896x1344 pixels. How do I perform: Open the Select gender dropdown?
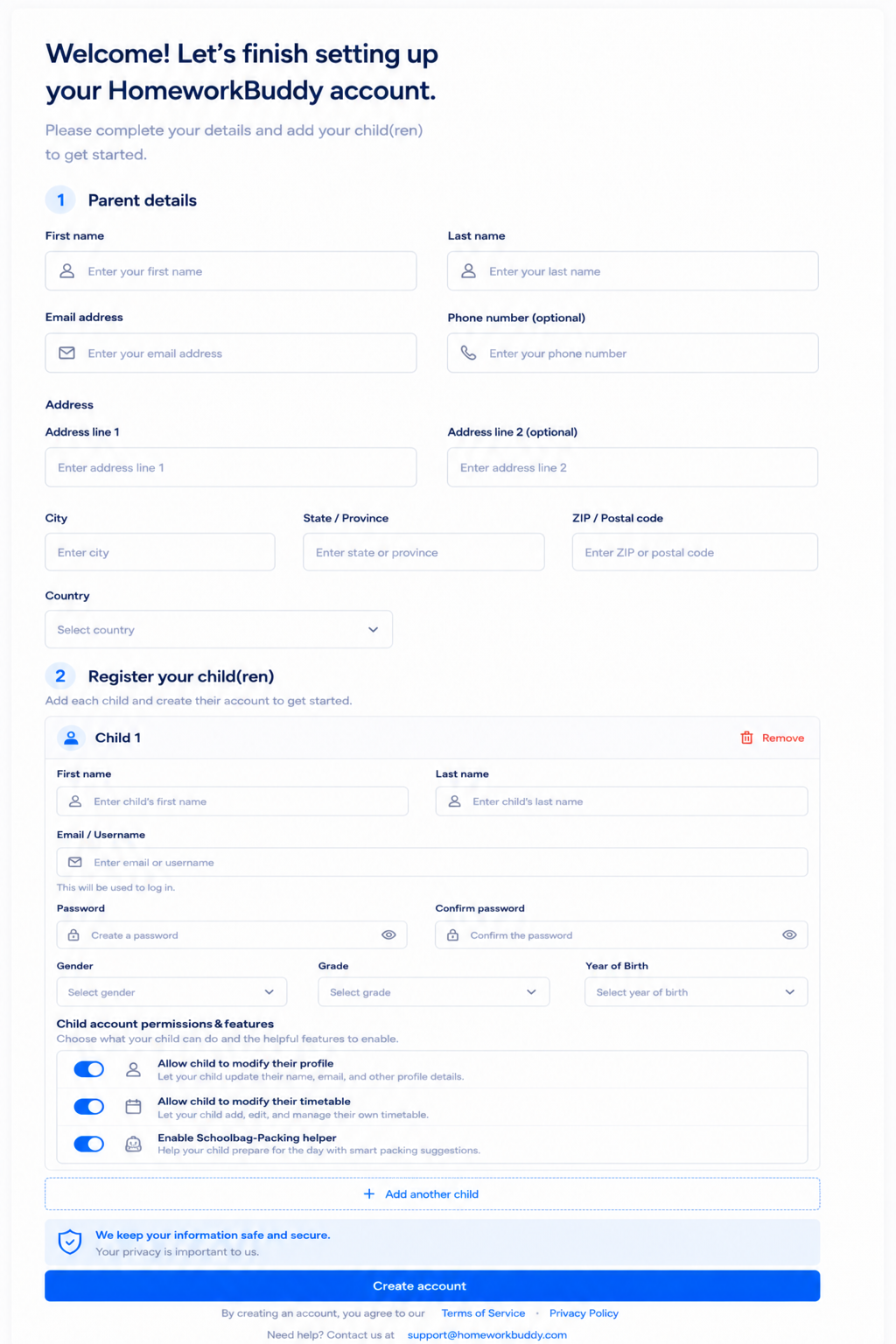click(171, 992)
